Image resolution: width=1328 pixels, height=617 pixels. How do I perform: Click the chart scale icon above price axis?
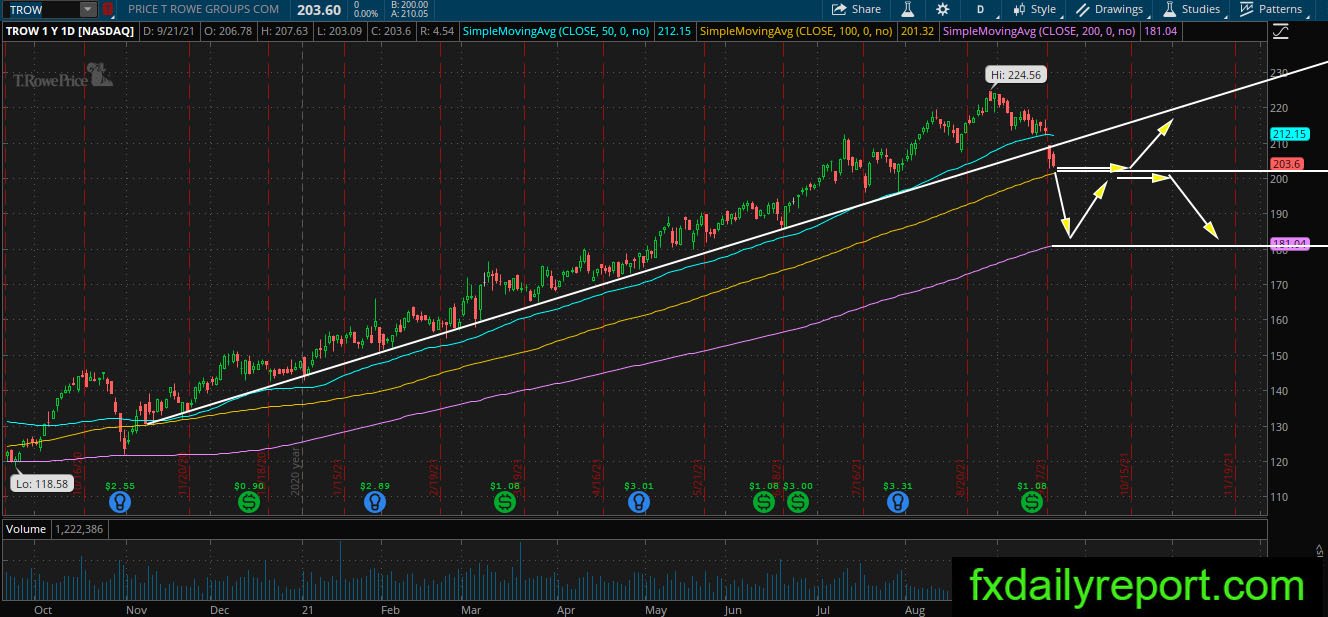pyautogui.click(x=1282, y=32)
